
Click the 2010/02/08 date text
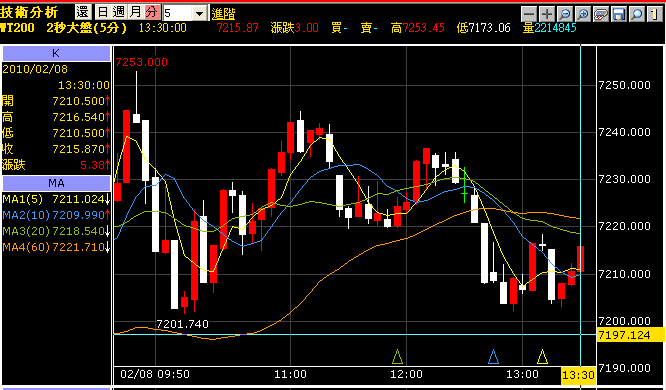tap(35, 69)
